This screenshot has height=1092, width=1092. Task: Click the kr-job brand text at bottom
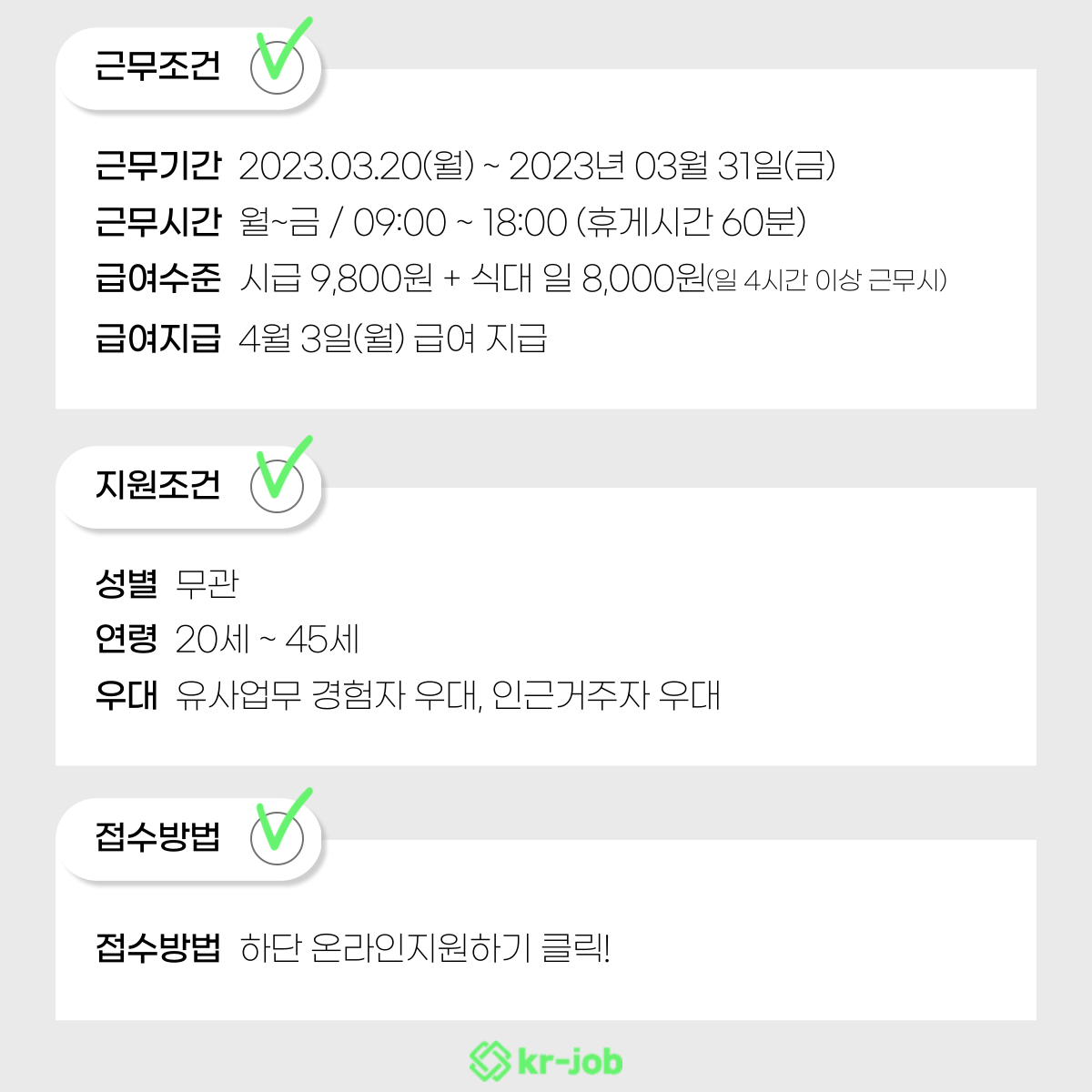click(x=570, y=1062)
